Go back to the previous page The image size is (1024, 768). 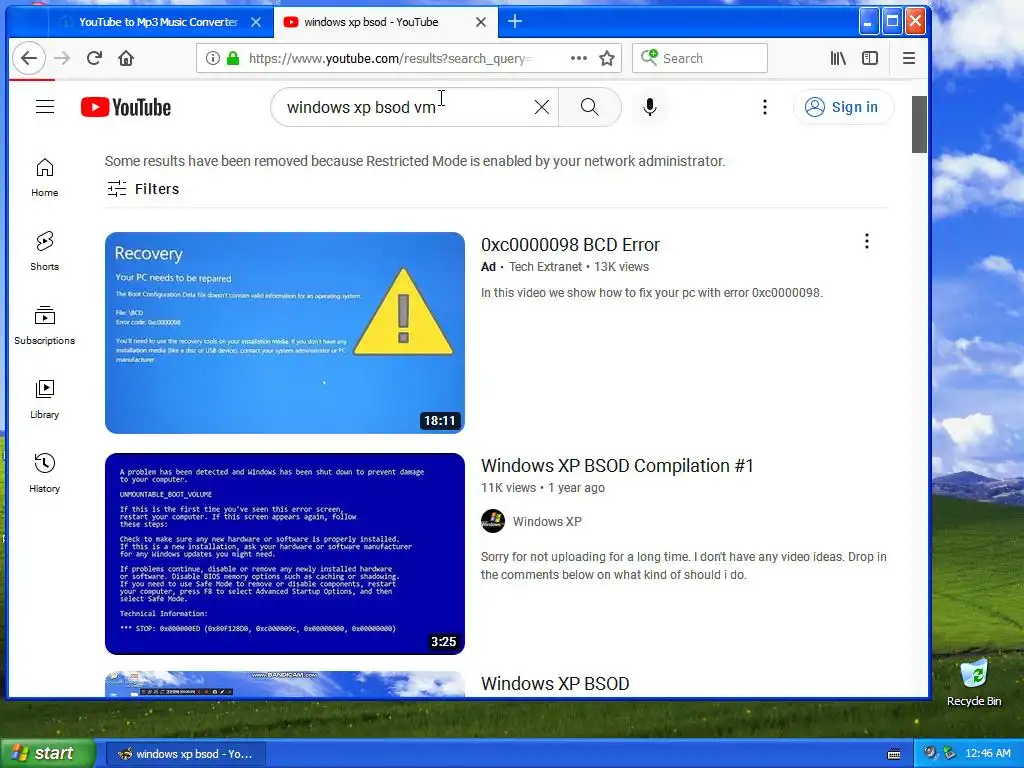(29, 58)
